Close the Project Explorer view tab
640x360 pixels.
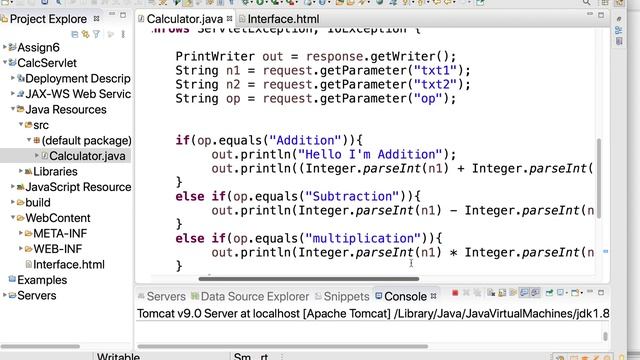96,18
